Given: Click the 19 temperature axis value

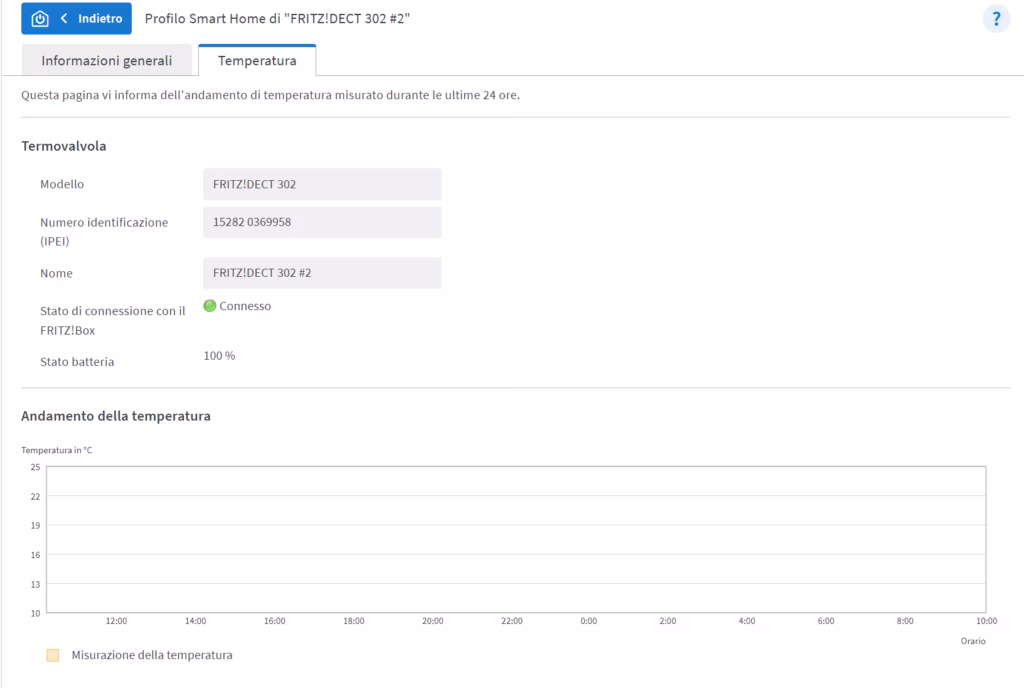Looking at the screenshot, I should [35, 525].
